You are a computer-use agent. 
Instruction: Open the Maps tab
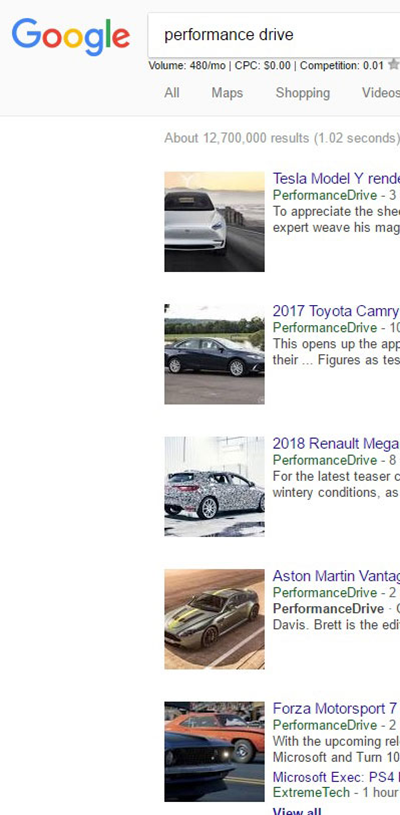point(227,93)
